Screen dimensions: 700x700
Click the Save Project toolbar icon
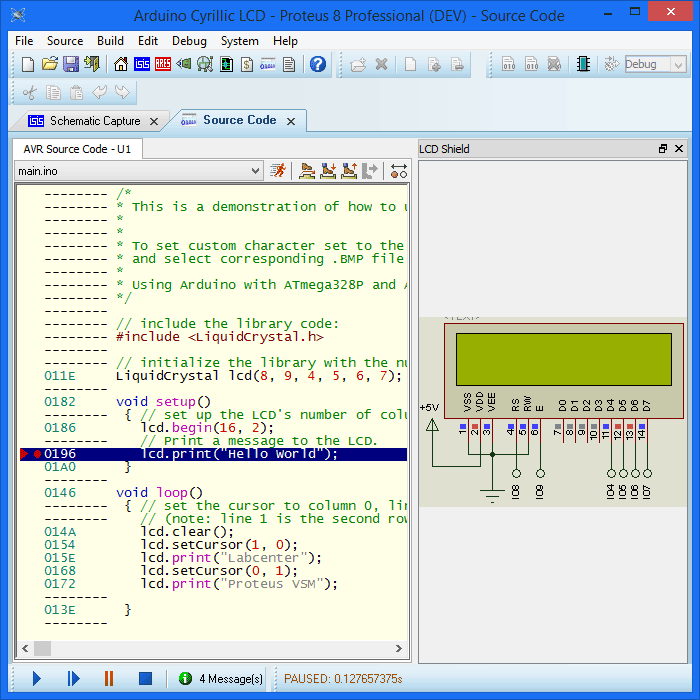71,64
